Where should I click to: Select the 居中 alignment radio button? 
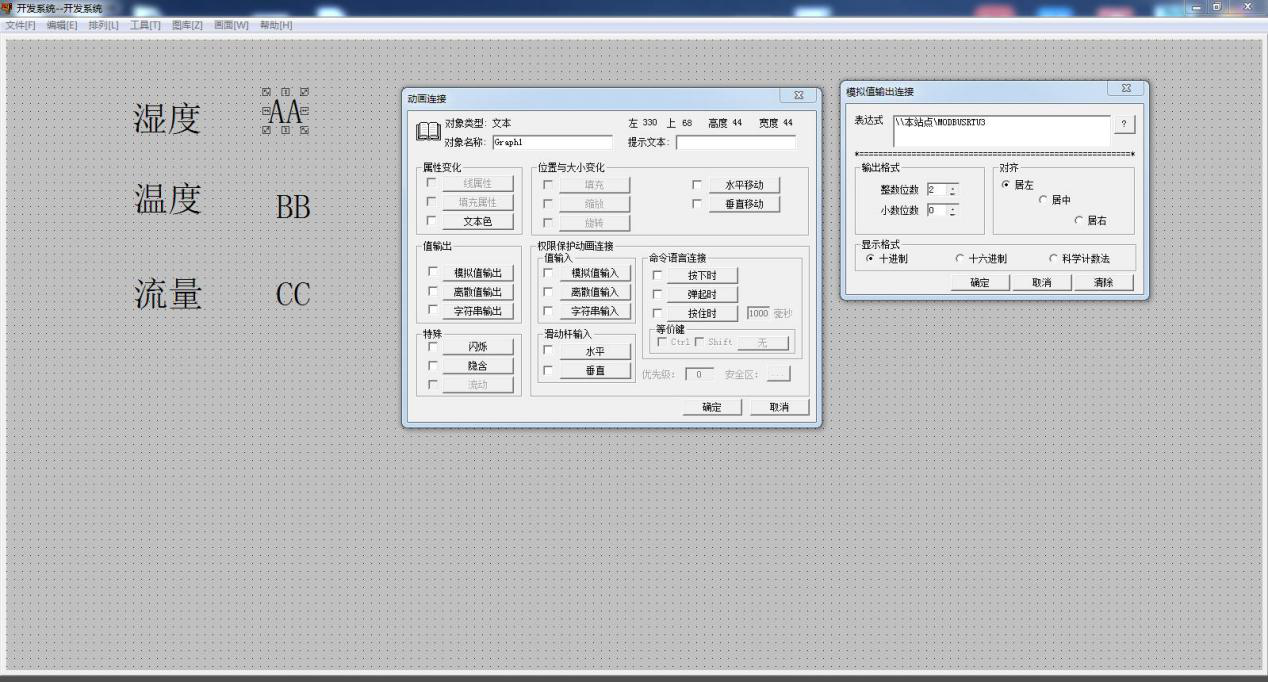click(1043, 200)
